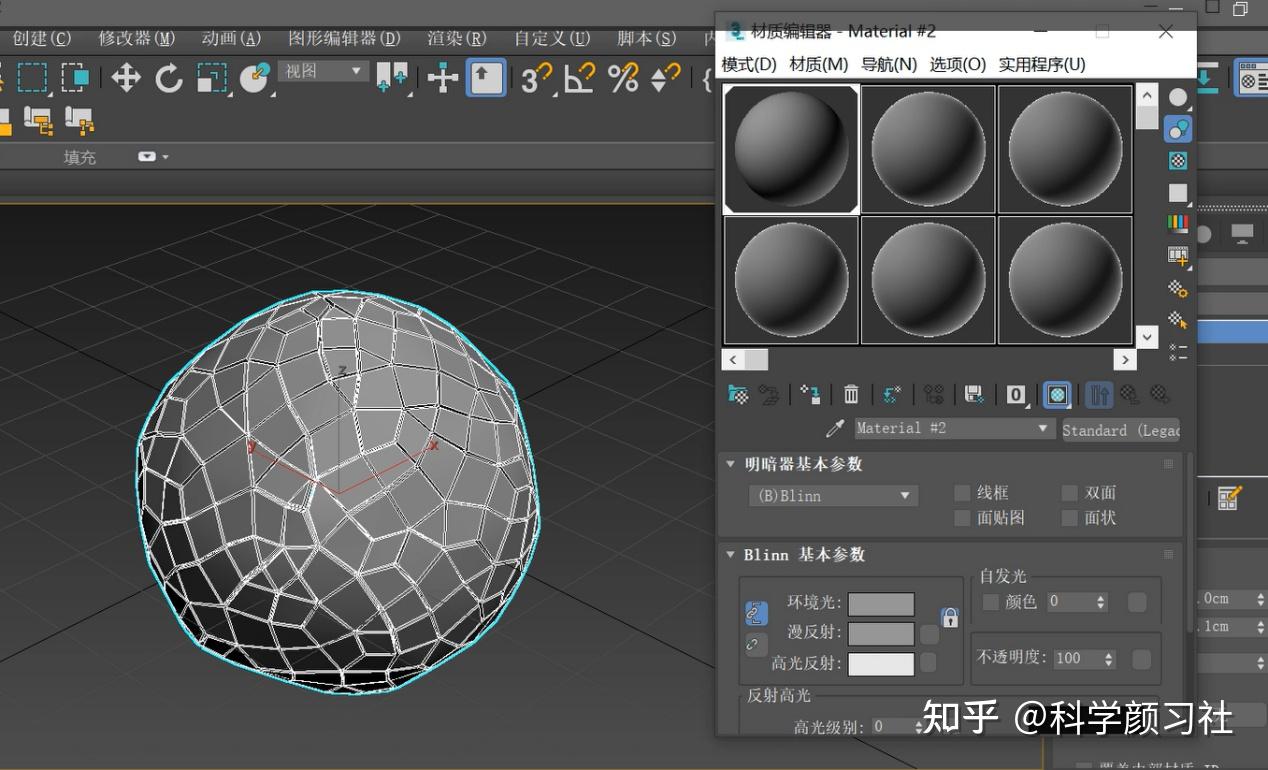The image size is (1268, 770).
Task: Reset map to default settings
Action: click(x=893, y=393)
